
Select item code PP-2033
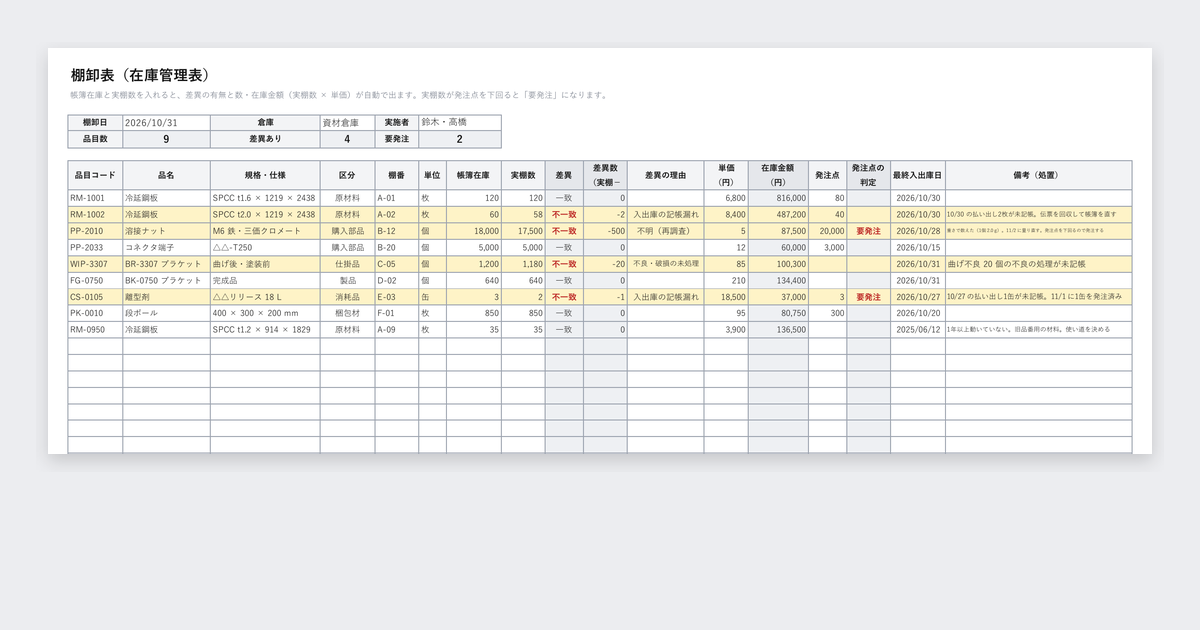click(x=95, y=247)
